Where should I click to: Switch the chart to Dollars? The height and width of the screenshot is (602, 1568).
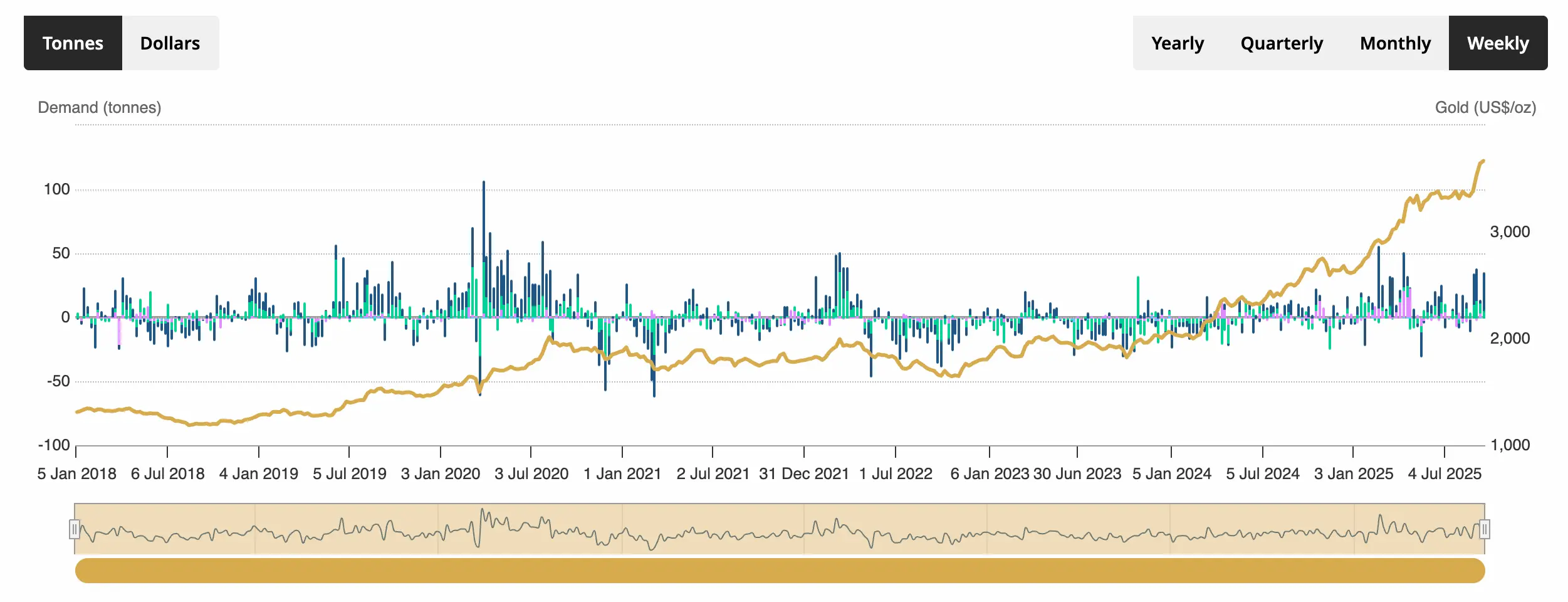(170, 43)
